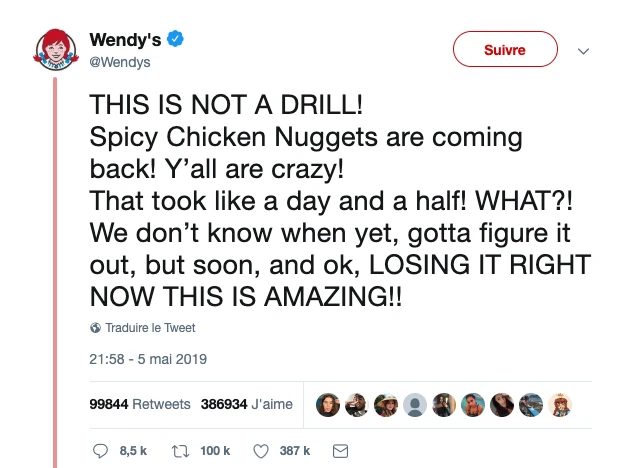Like the tweet with heart icon
The width and height of the screenshot is (627, 468).
(261, 451)
